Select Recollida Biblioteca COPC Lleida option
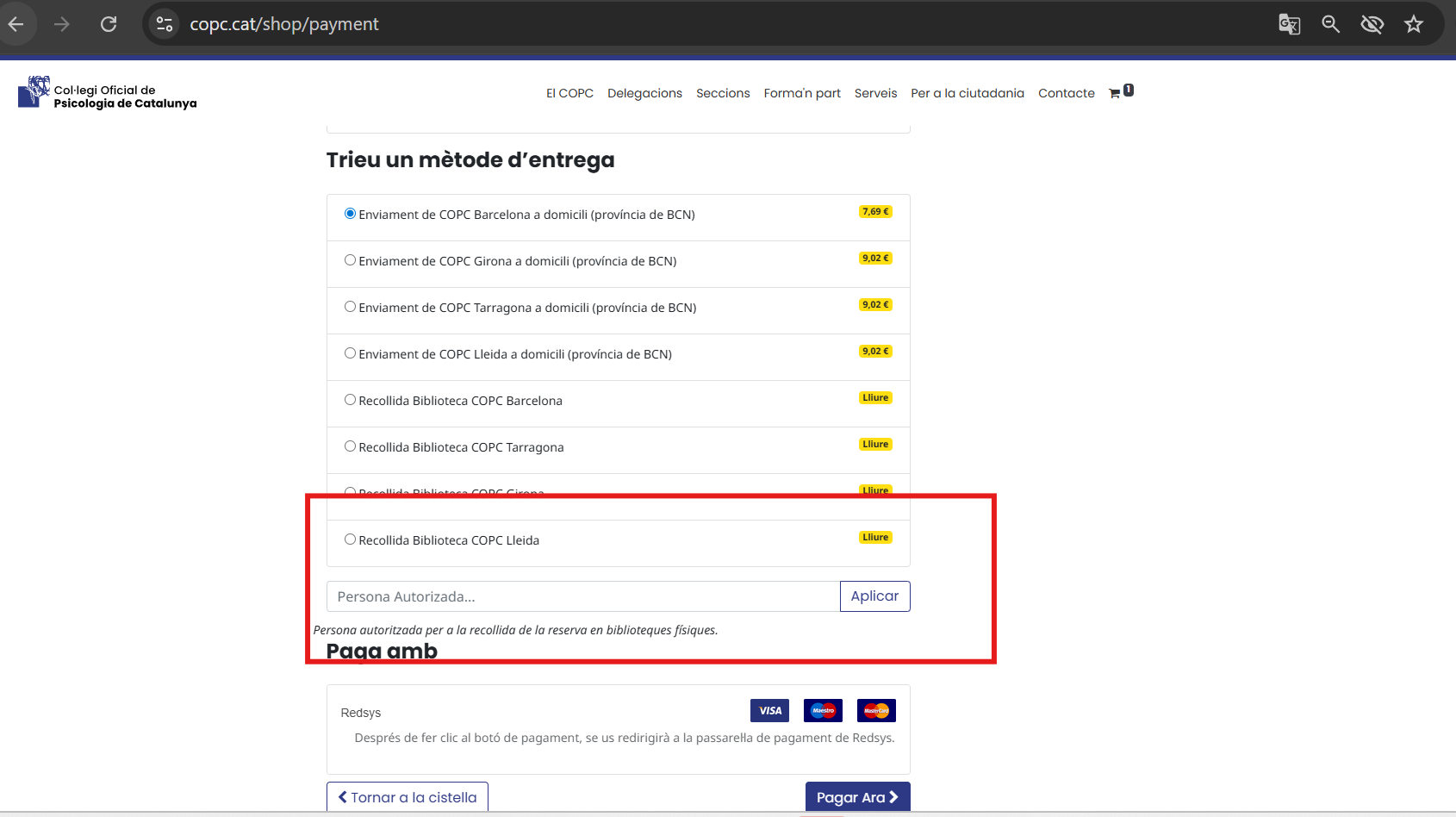This screenshot has height=817, width=1456. point(350,539)
